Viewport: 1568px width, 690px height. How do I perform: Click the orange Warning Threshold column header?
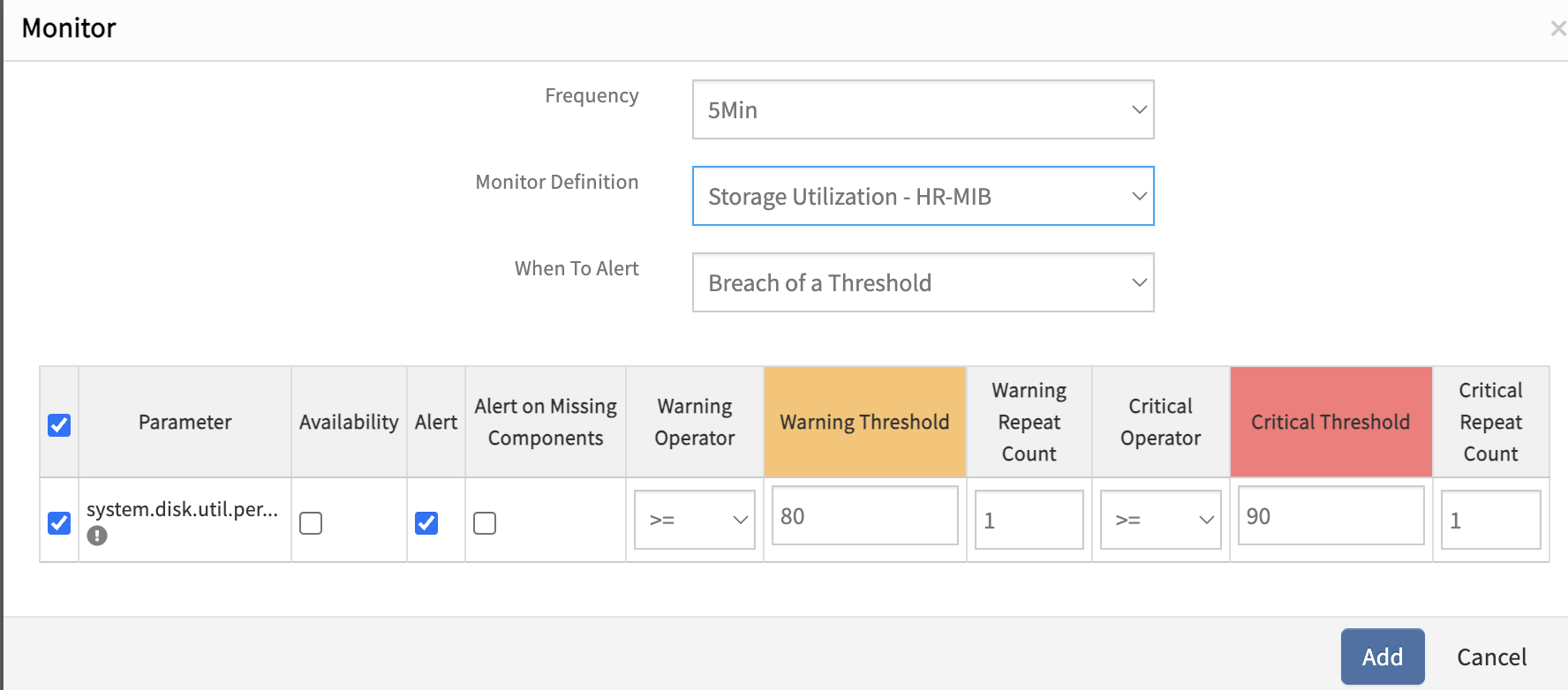click(864, 422)
